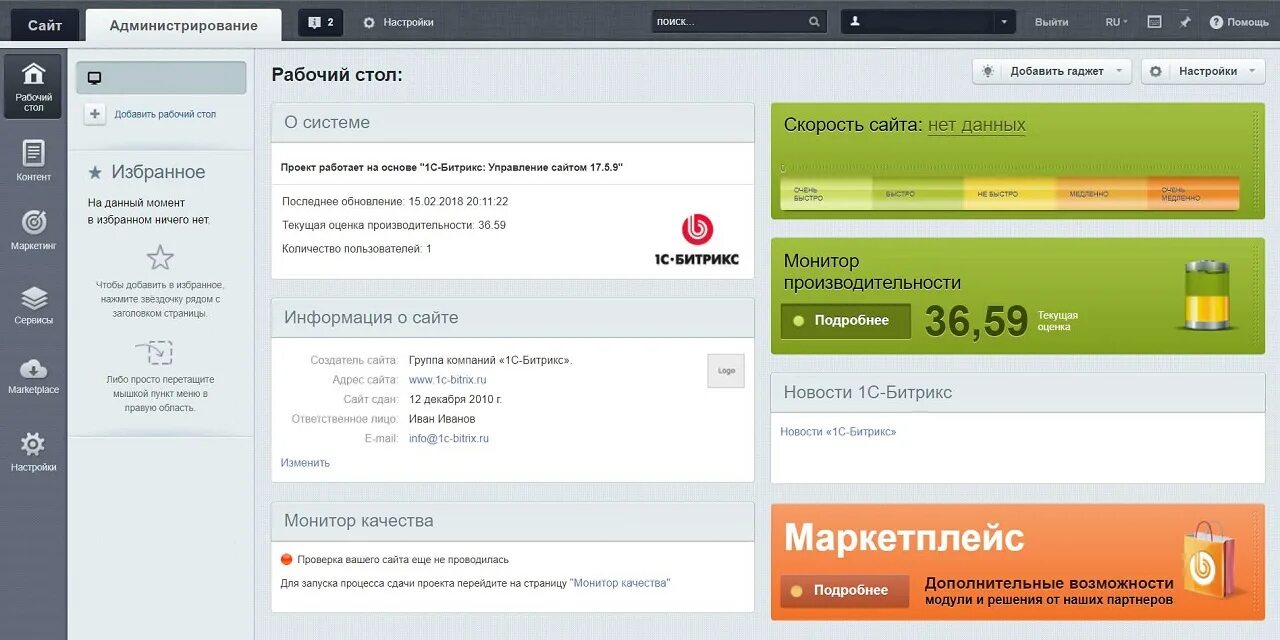
Task: Click the 1С-Битрикс logo
Action: (x=697, y=241)
